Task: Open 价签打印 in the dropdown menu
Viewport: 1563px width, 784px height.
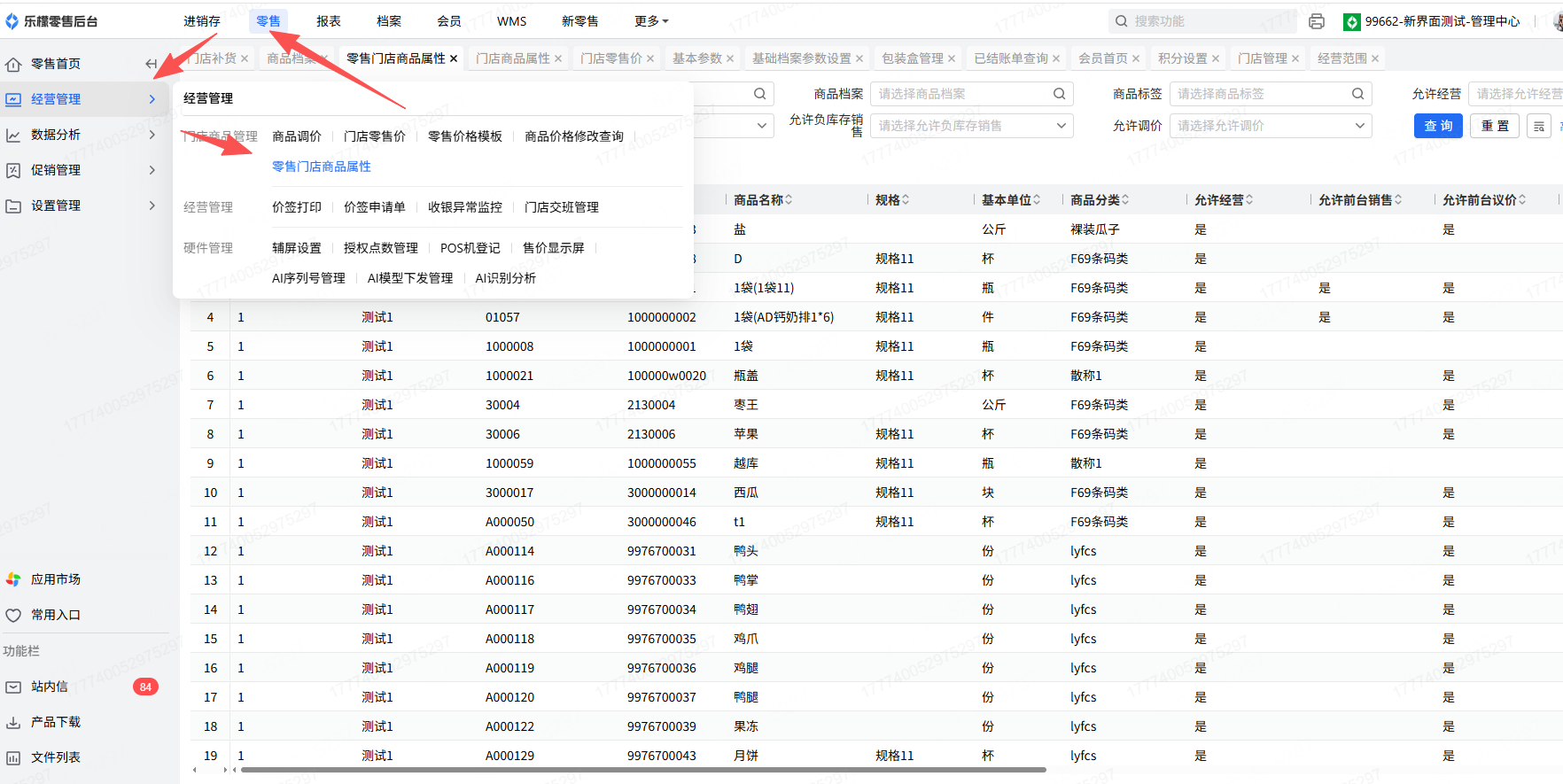Action: 297,207
